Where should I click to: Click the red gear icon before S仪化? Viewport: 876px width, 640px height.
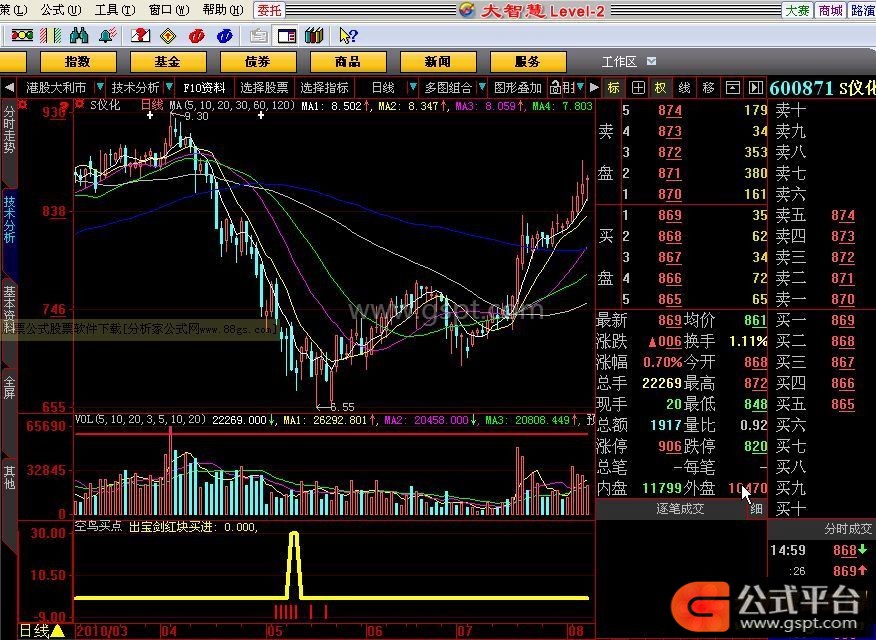tap(80, 104)
